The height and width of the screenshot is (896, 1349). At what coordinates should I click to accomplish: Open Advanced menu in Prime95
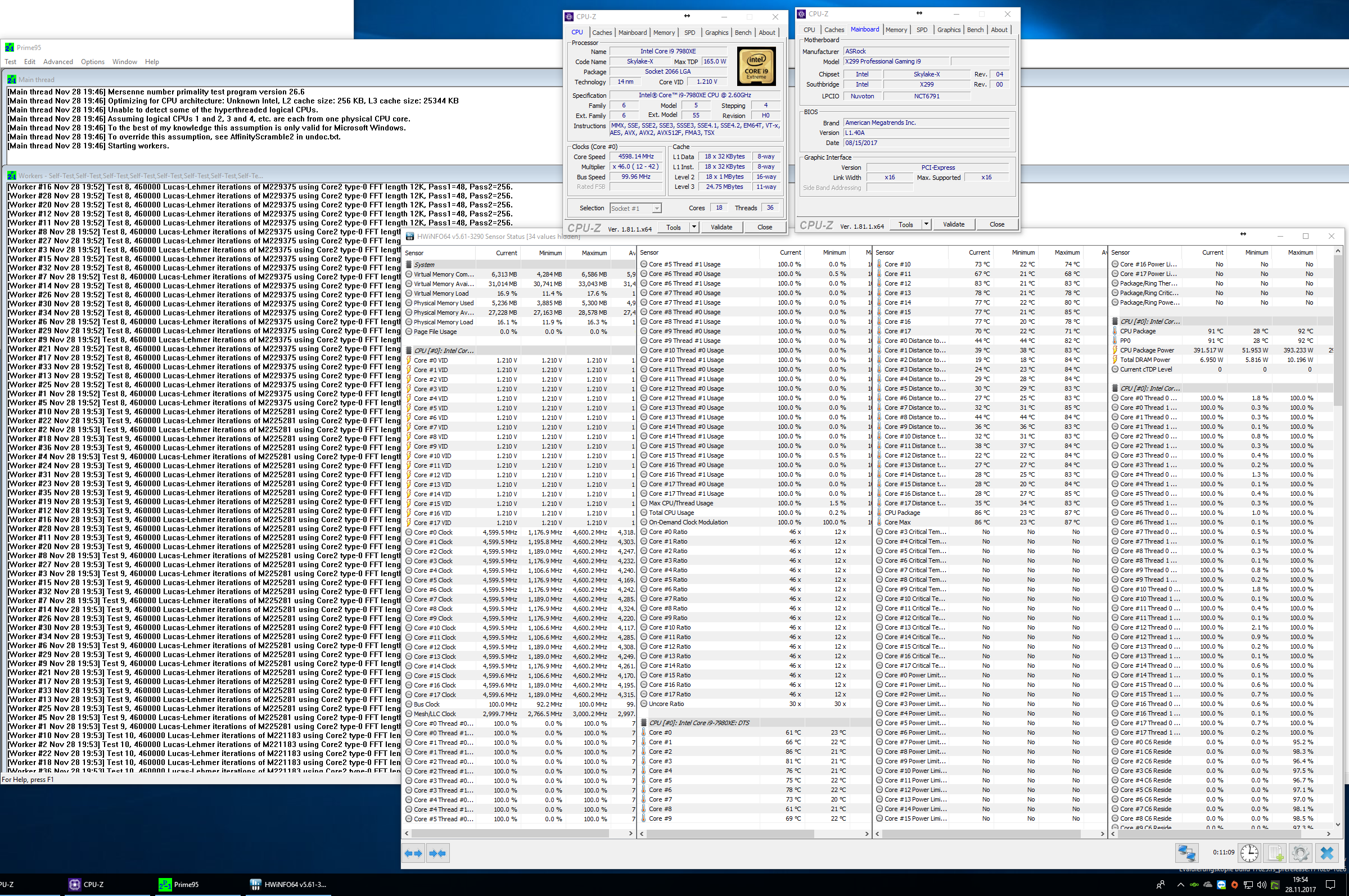58,62
